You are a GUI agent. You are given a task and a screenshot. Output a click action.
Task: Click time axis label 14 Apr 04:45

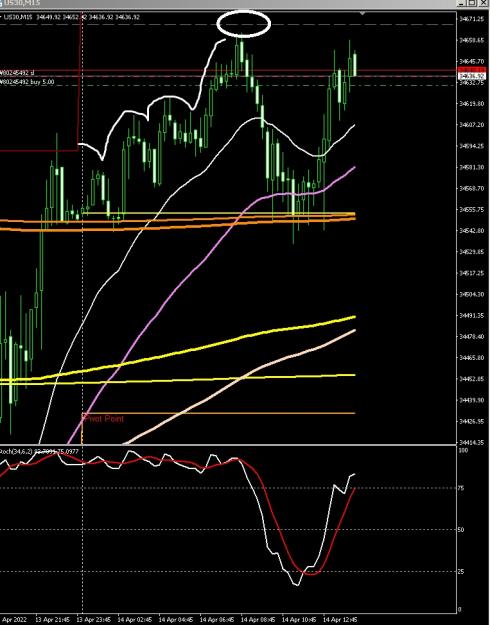176,620
